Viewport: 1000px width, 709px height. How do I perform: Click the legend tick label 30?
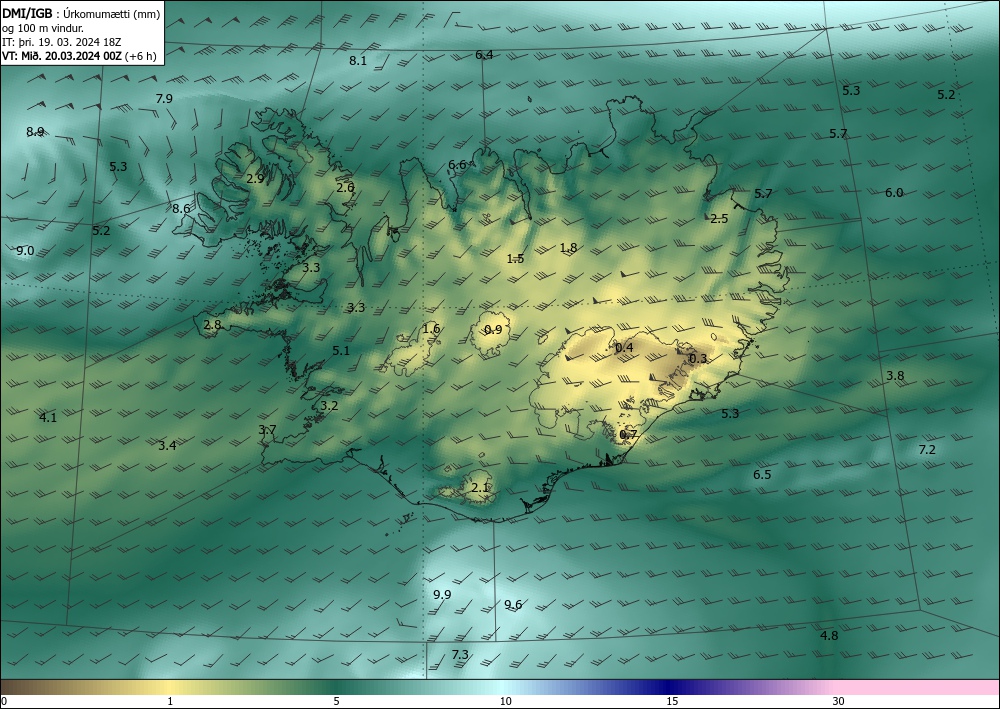[x=839, y=702]
